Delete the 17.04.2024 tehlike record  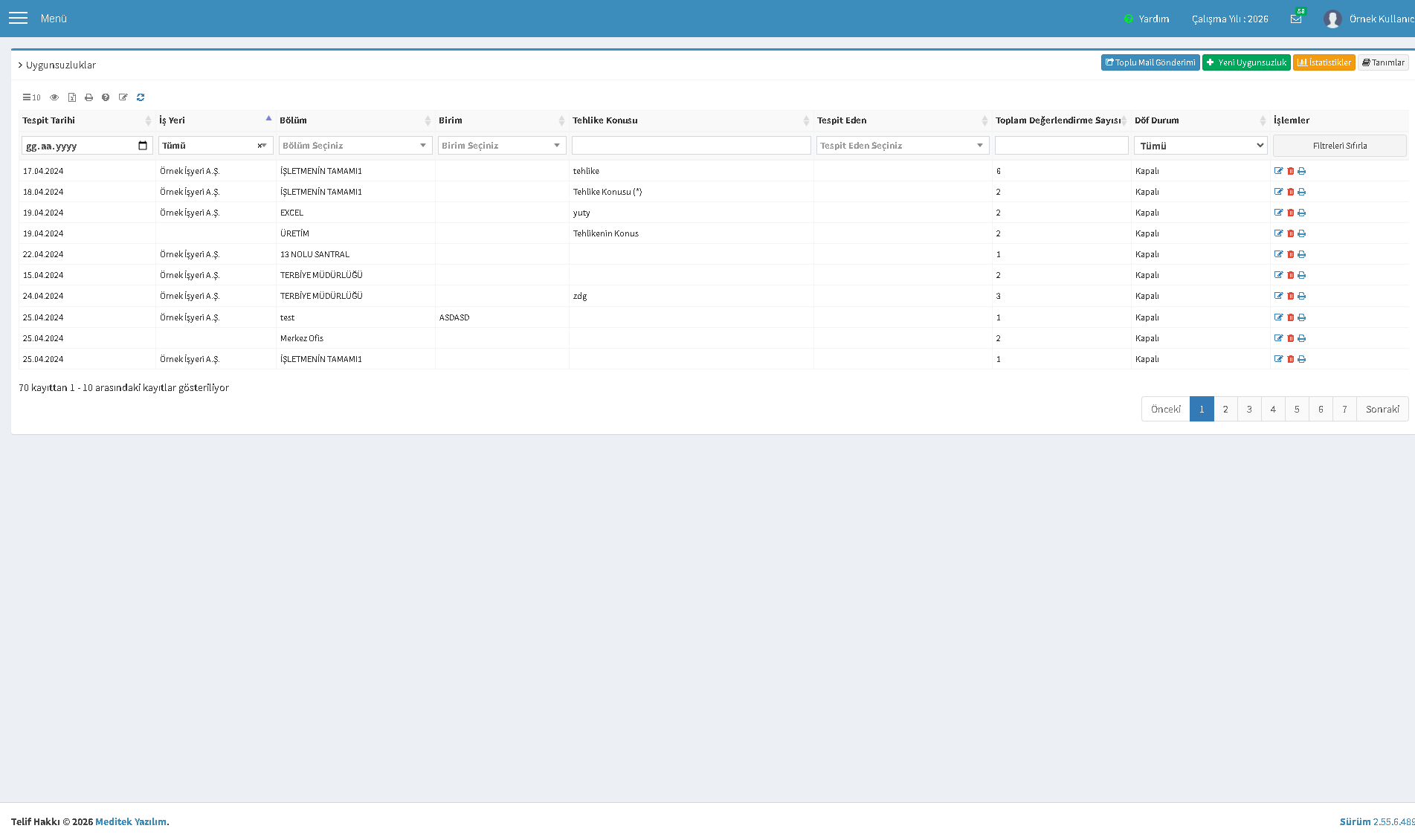click(x=1291, y=171)
